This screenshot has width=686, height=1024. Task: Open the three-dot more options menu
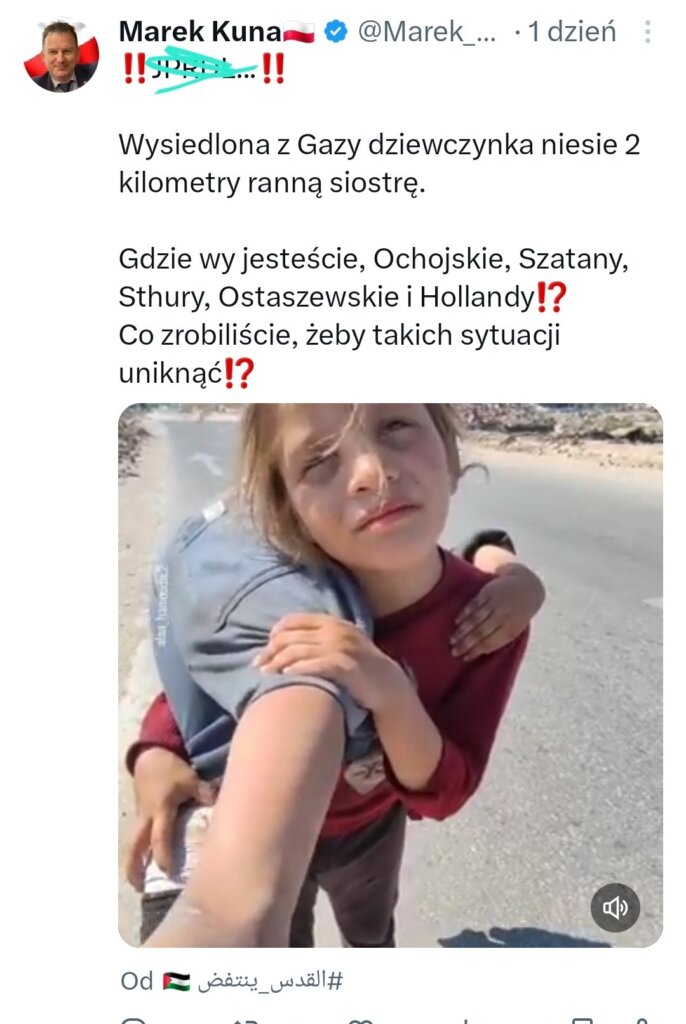[x=647, y=31]
